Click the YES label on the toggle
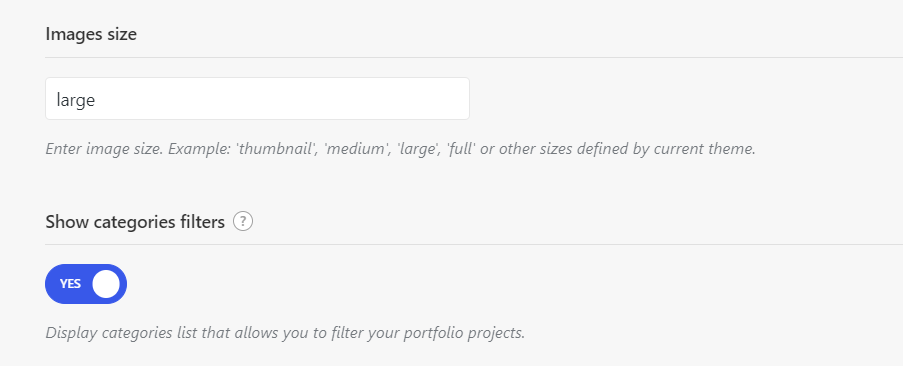 coord(70,284)
